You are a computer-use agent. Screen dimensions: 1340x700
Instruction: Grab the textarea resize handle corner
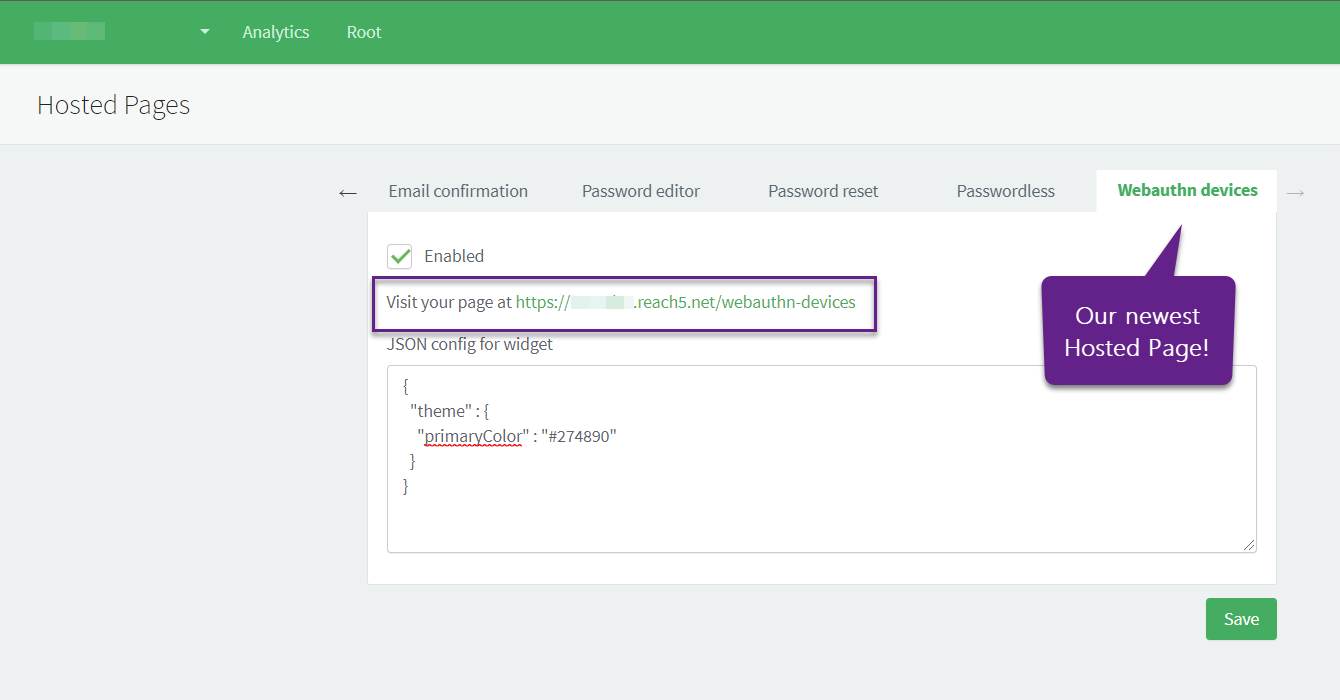[1249, 545]
